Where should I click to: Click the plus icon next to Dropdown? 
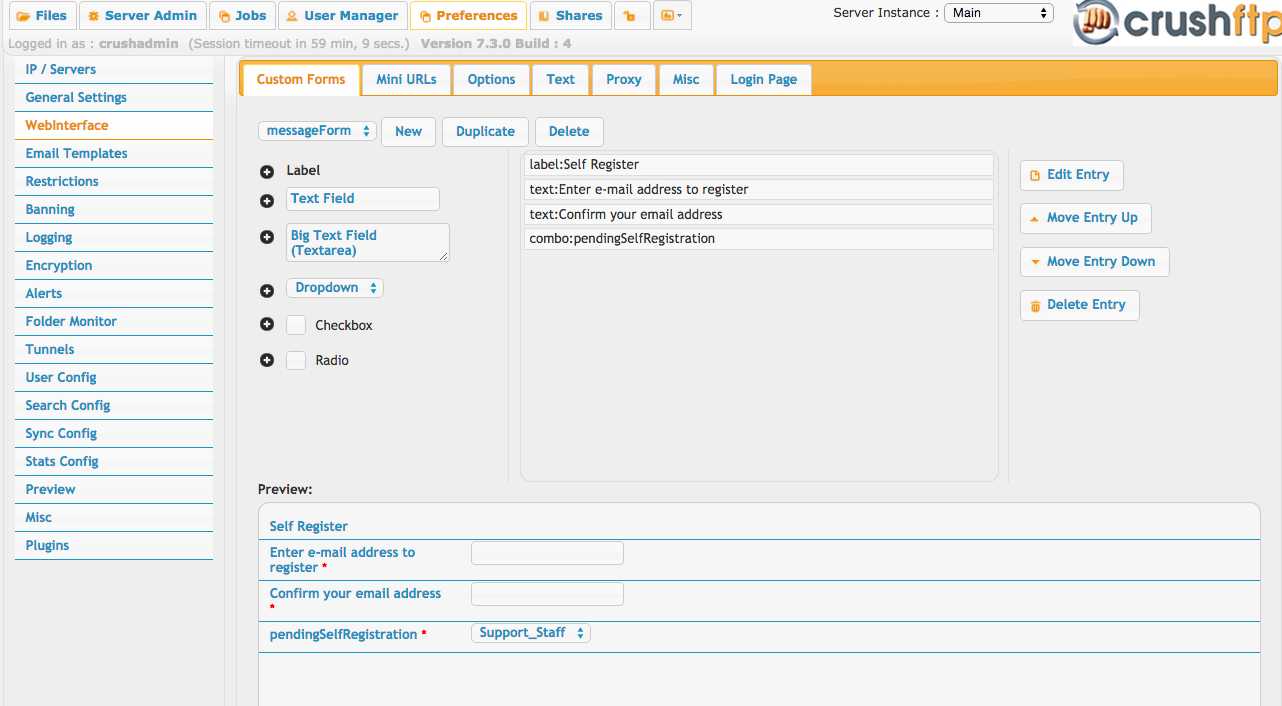267,291
